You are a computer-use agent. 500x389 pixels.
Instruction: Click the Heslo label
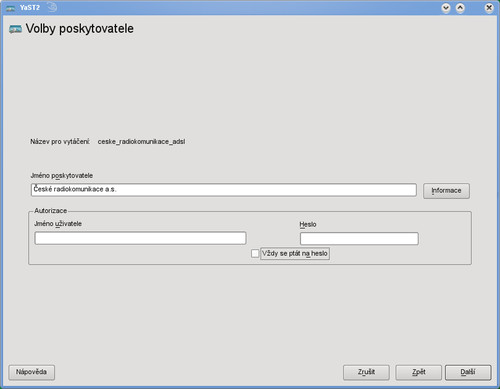pos(308,224)
